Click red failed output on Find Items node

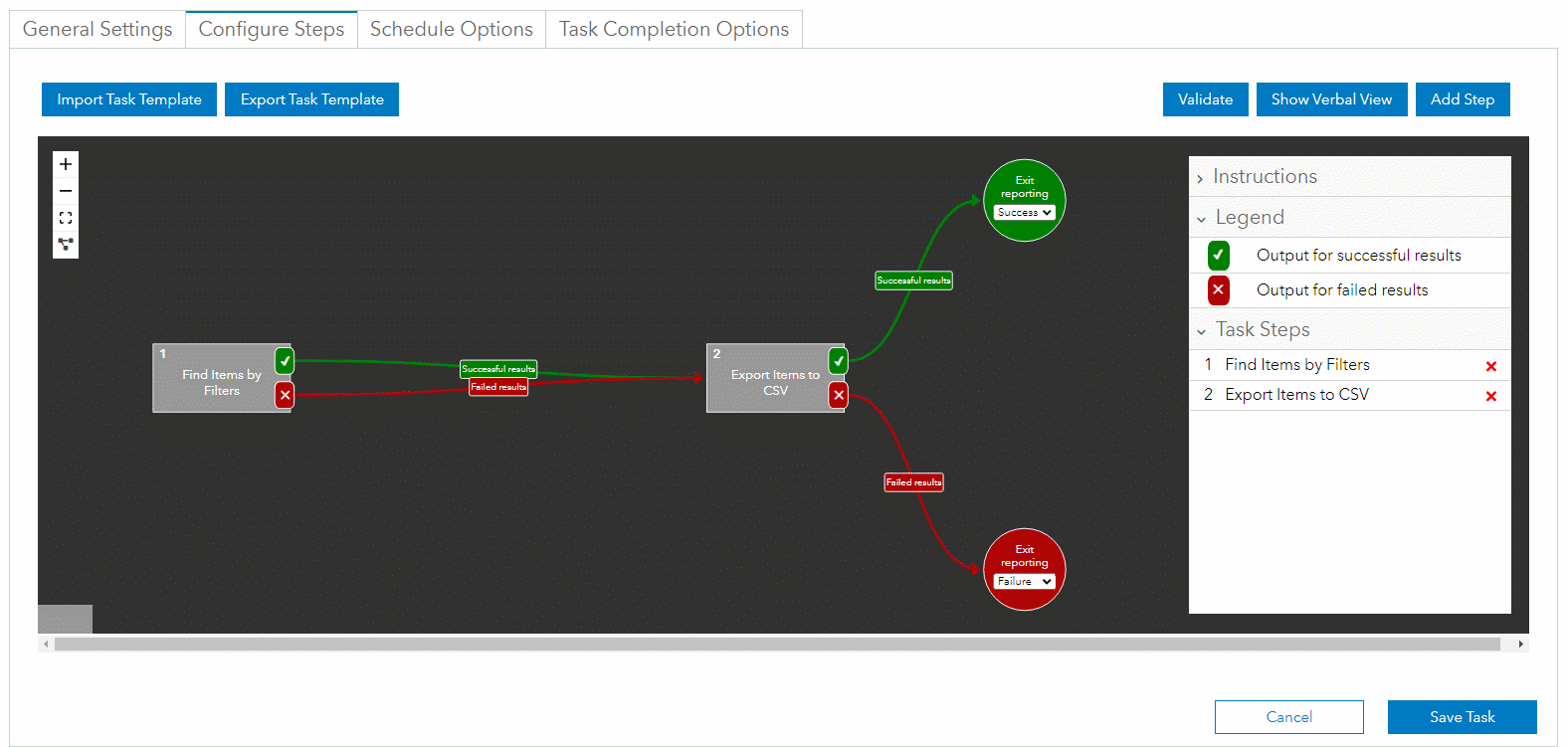285,395
